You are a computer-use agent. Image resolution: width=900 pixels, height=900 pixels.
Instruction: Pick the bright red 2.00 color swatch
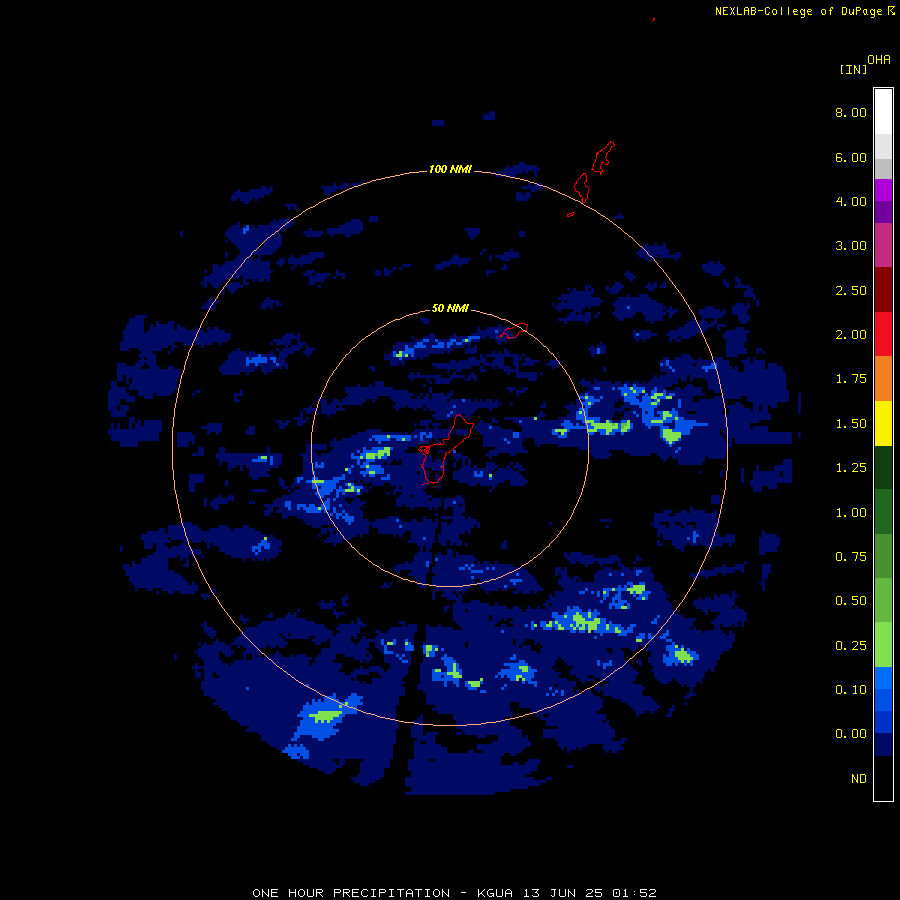click(x=883, y=334)
